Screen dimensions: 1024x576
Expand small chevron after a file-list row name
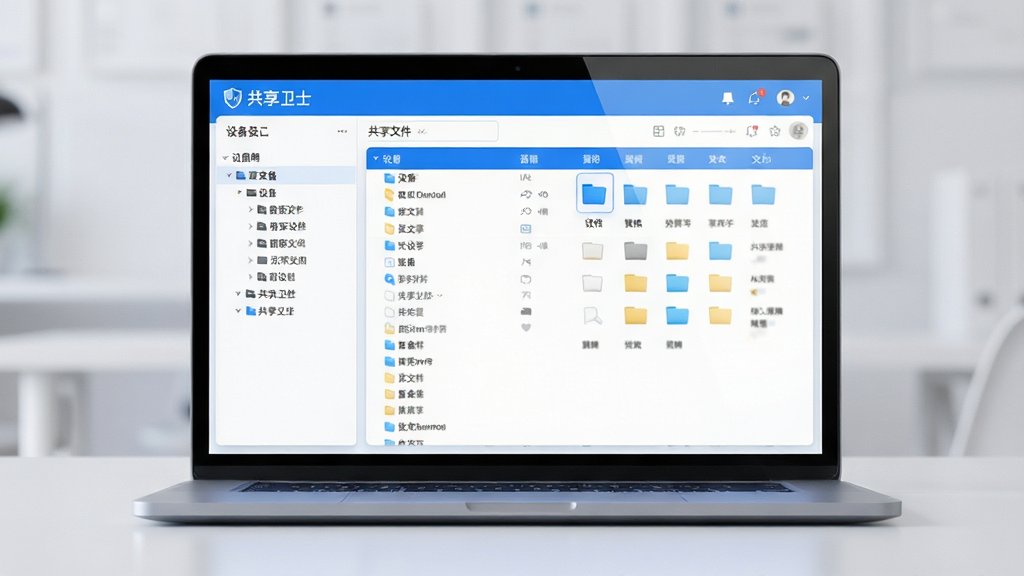pos(440,296)
